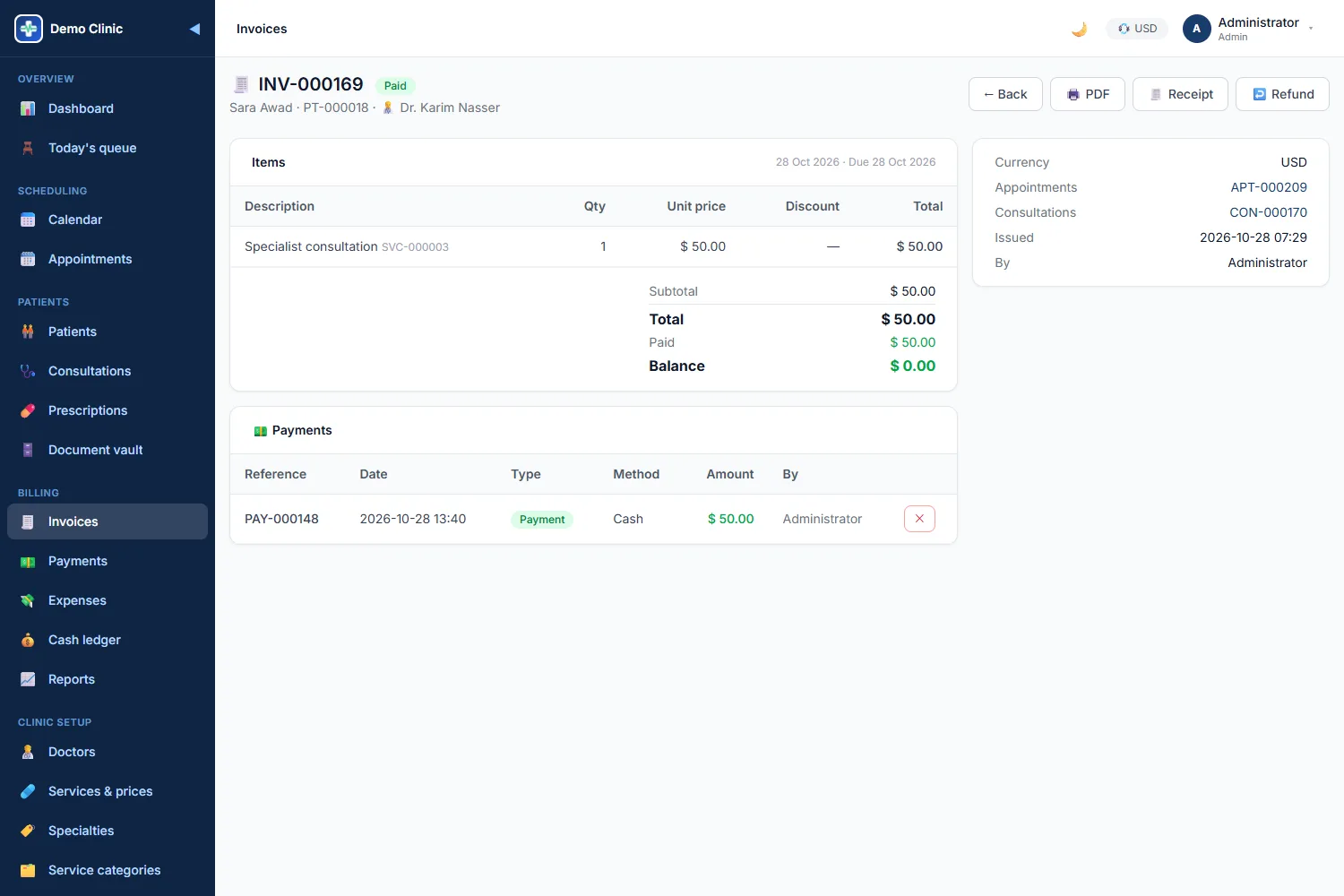Viewport: 1344px width, 896px height.
Task: Delete payment PAY-000148 with the X button
Action: [919, 519]
